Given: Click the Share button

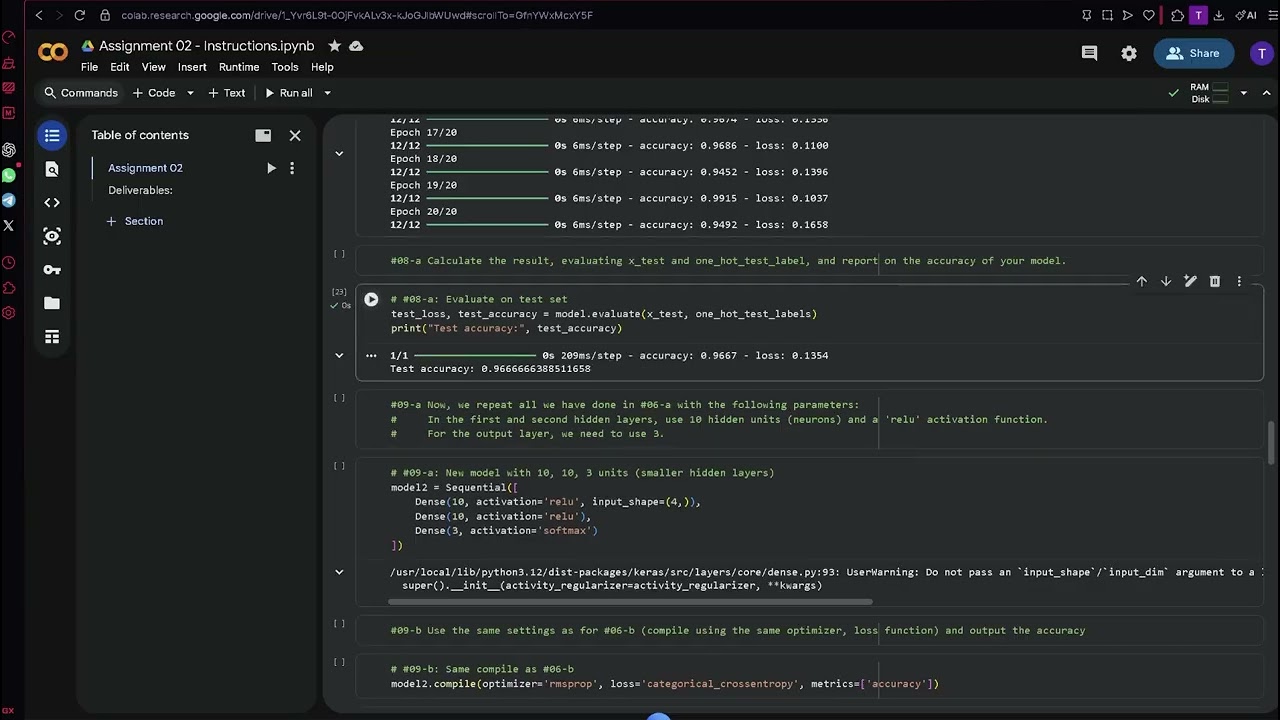Looking at the screenshot, I should [x=1193, y=54].
